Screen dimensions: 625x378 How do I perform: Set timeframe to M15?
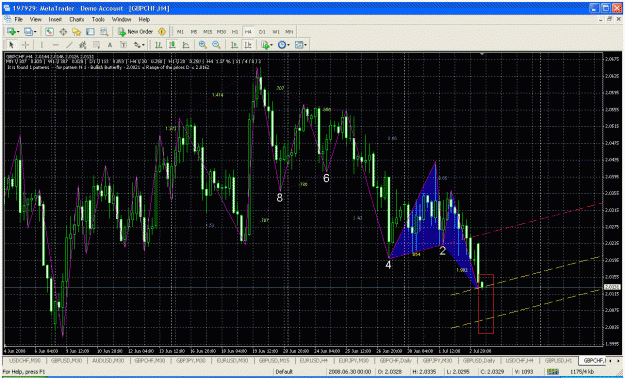pos(207,32)
